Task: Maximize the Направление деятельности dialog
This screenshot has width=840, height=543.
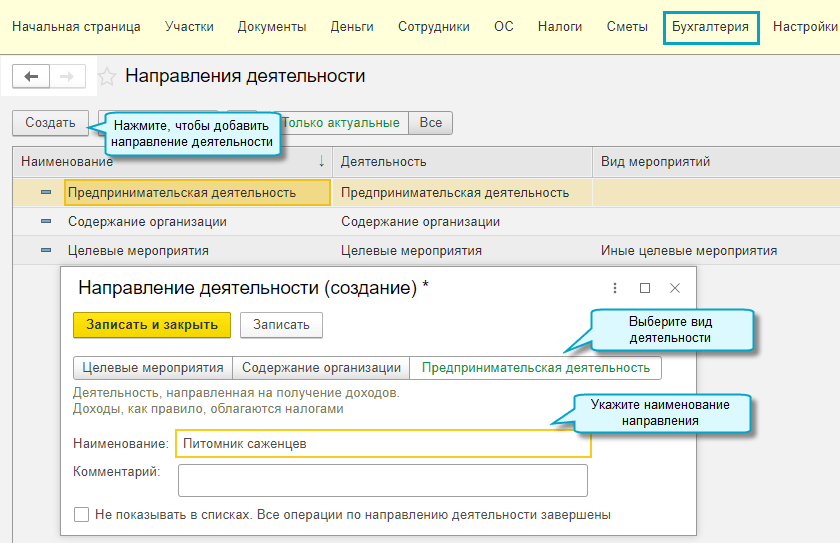Action: click(645, 288)
